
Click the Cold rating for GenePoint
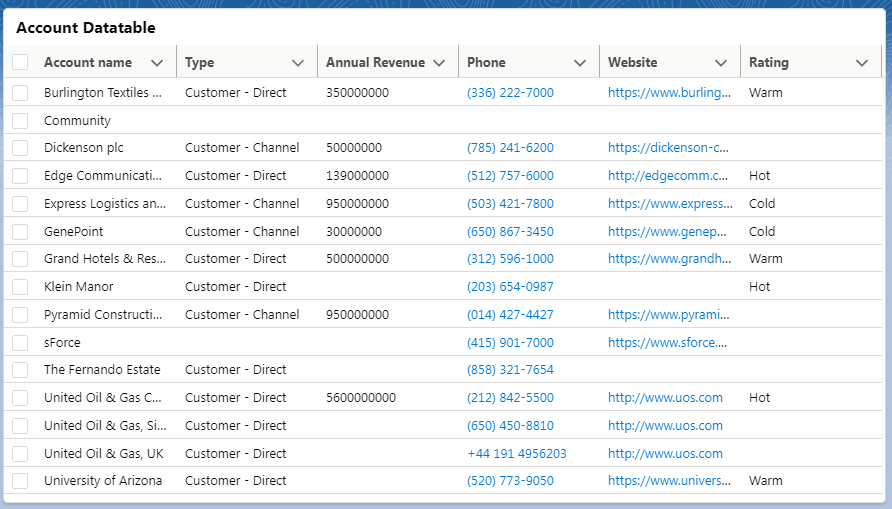762,231
